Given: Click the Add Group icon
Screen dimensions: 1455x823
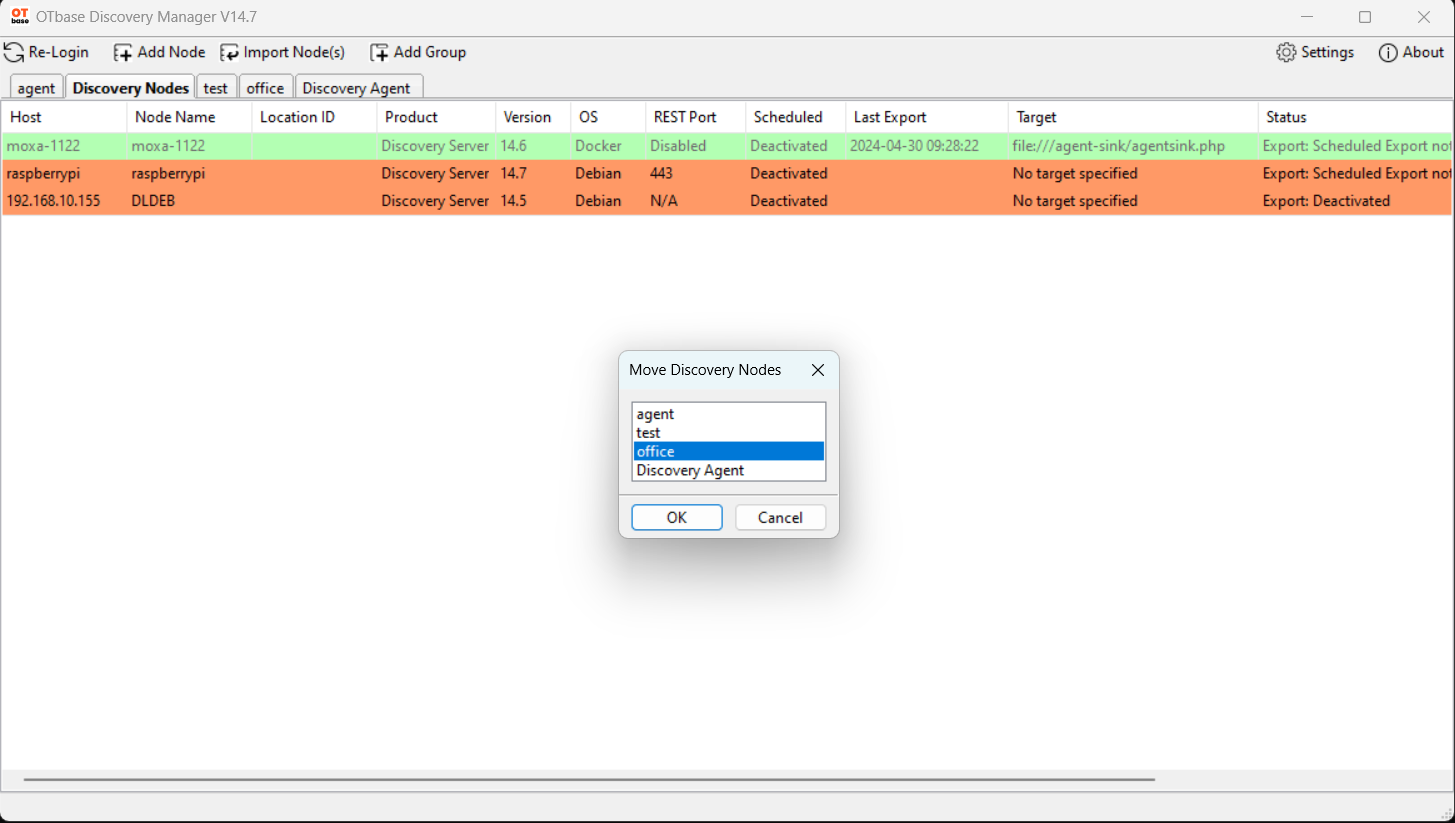Looking at the screenshot, I should 379,52.
